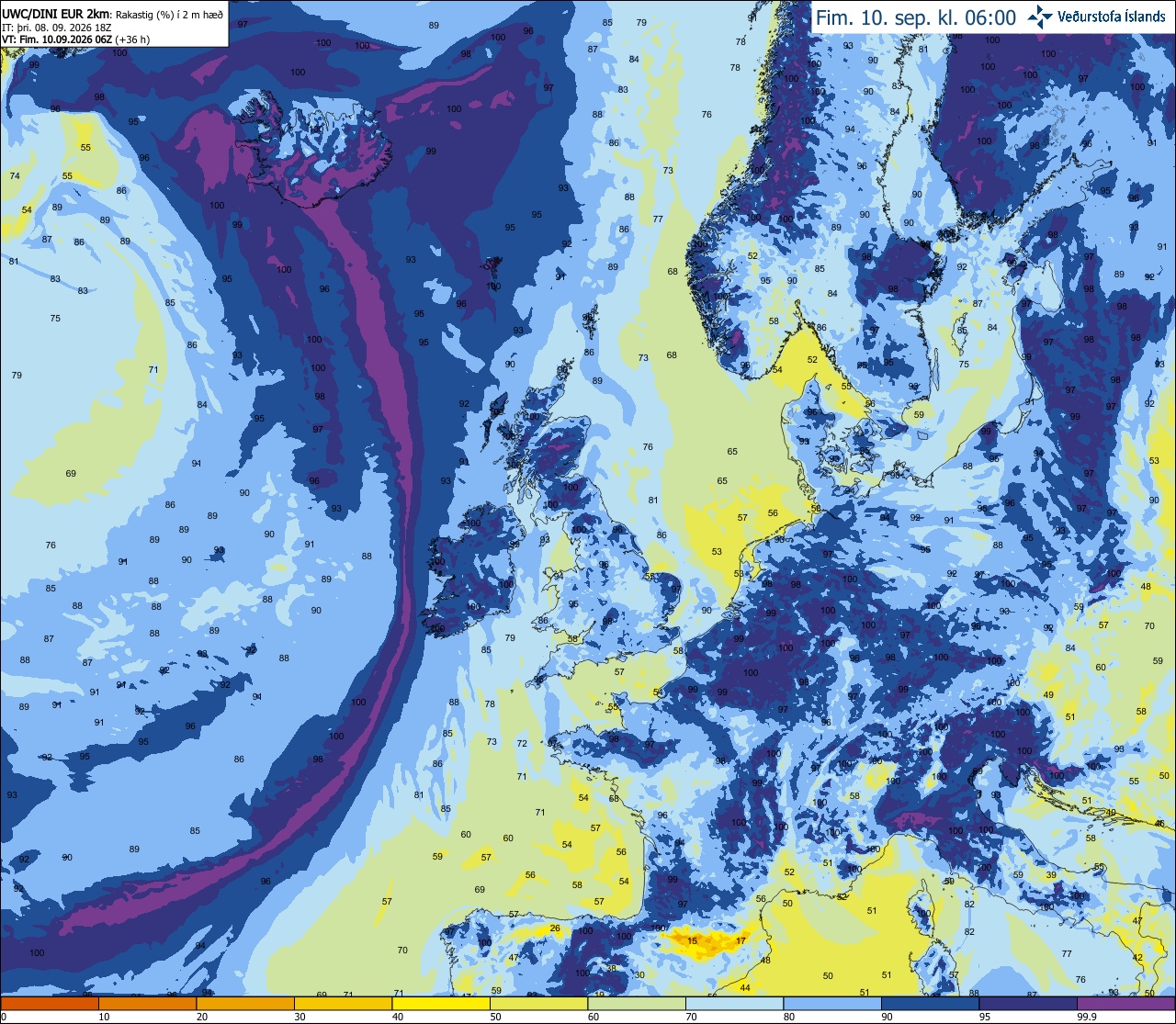The image size is (1176, 1024).
Task: Select the VT: Fim. 10.09.2026 06Z line
Action: (x=76, y=39)
